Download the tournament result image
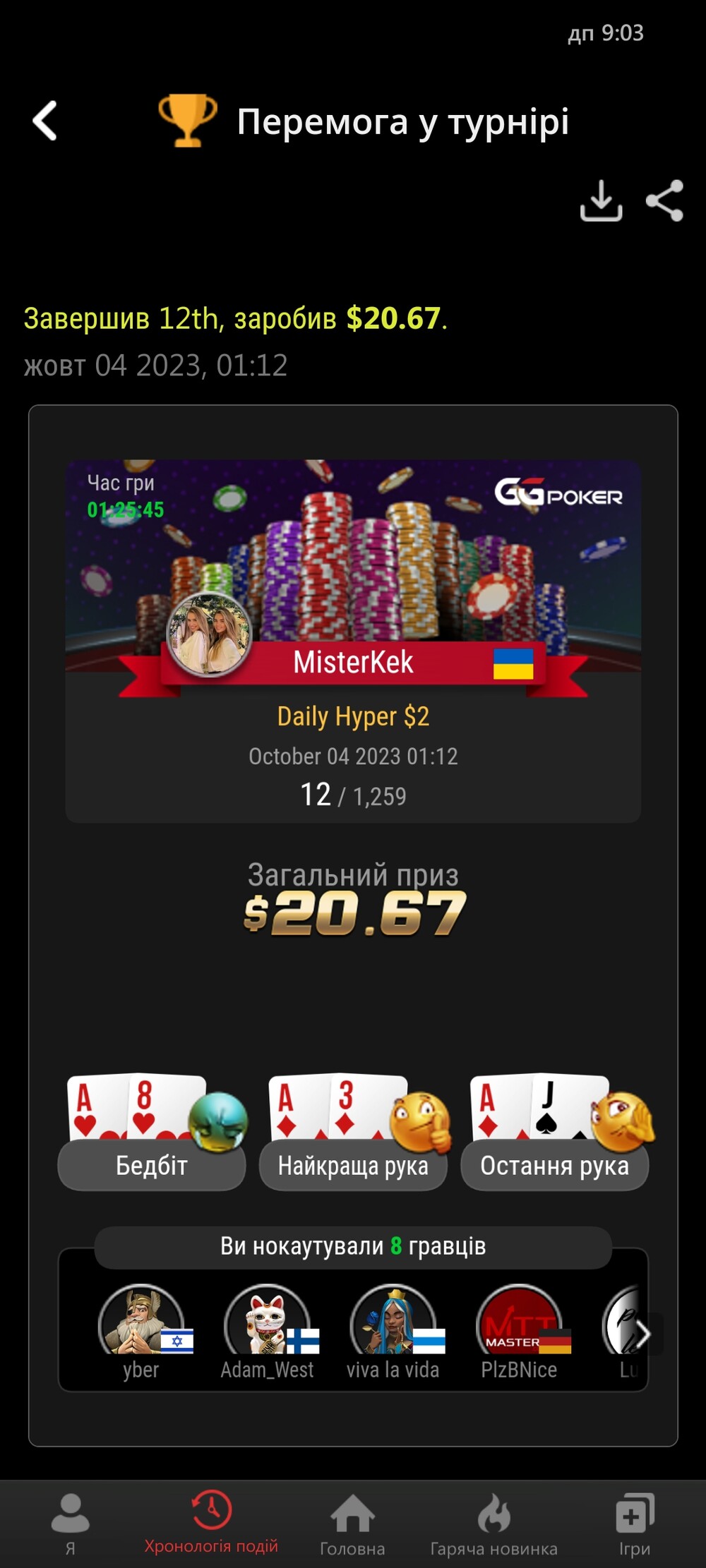This screenshot has width=706, height=1568. click(601, 201)
